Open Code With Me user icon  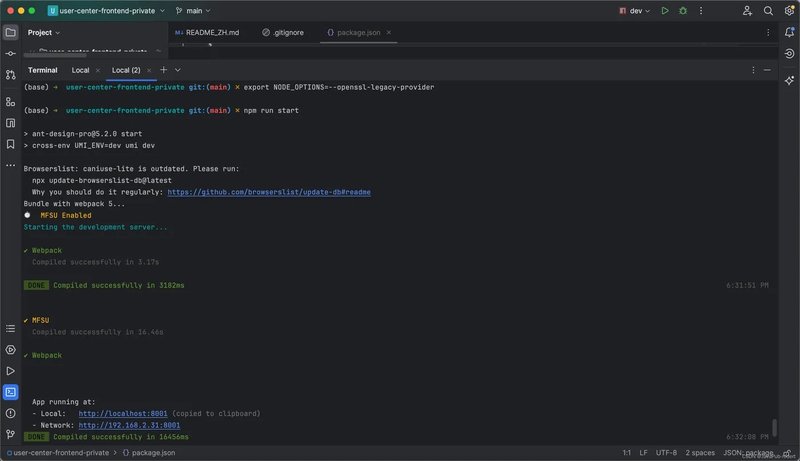pyautogui.click(x=747, y=11)
